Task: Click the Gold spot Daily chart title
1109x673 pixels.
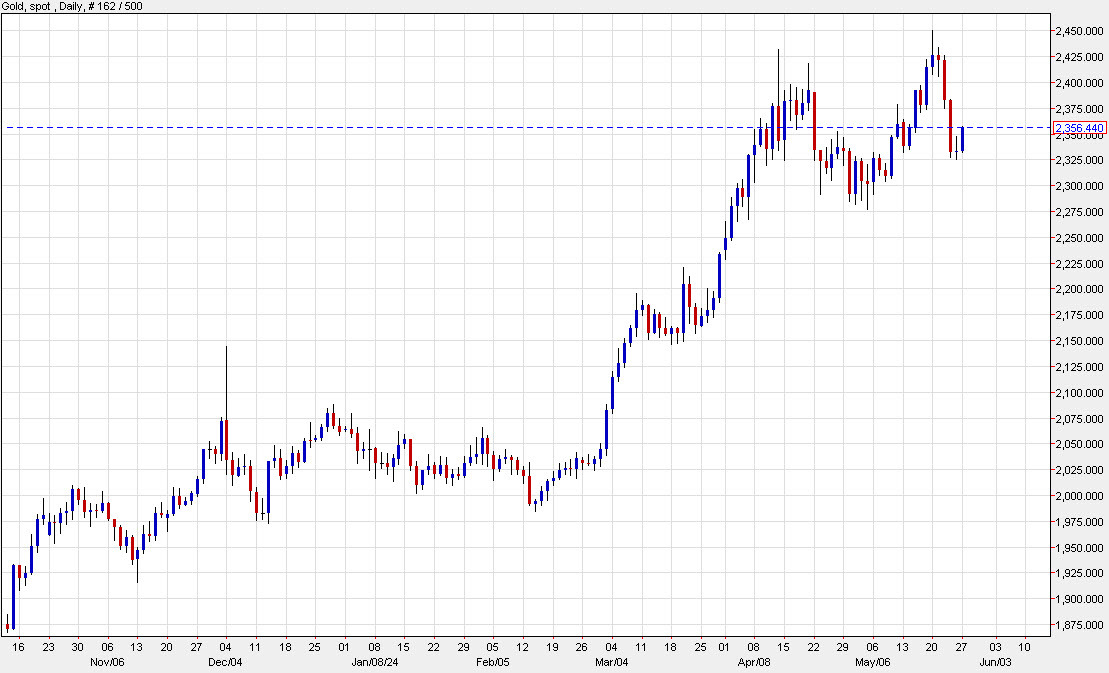Action: coord(40,5)
